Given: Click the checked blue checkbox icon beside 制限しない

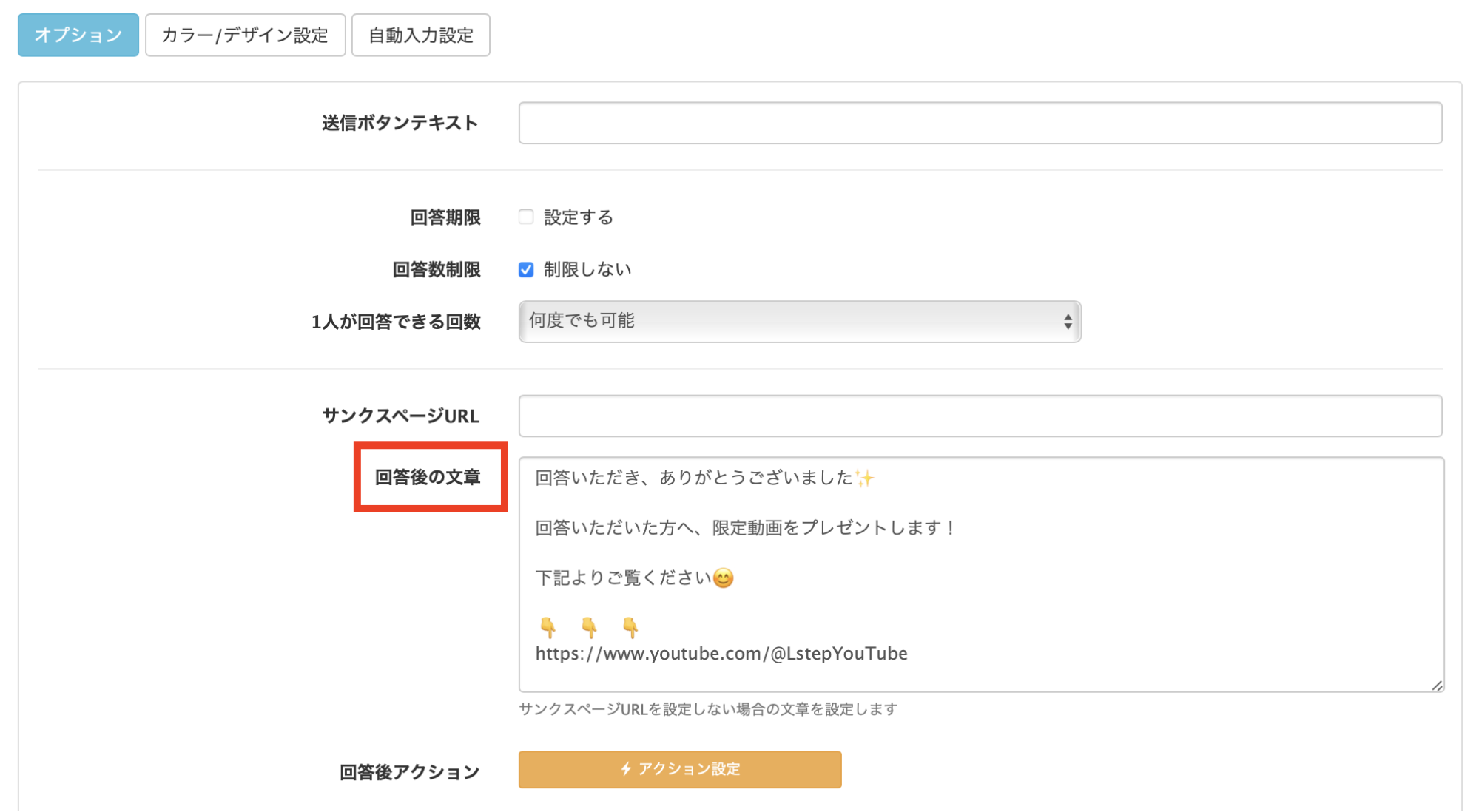Looking at the screenshot, I should coord(525,269).
